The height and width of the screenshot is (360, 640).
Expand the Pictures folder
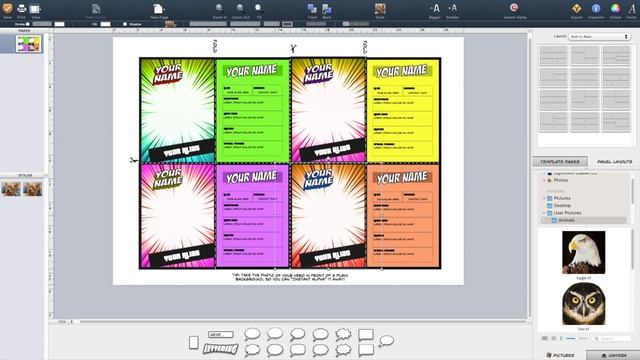(544, 198)
